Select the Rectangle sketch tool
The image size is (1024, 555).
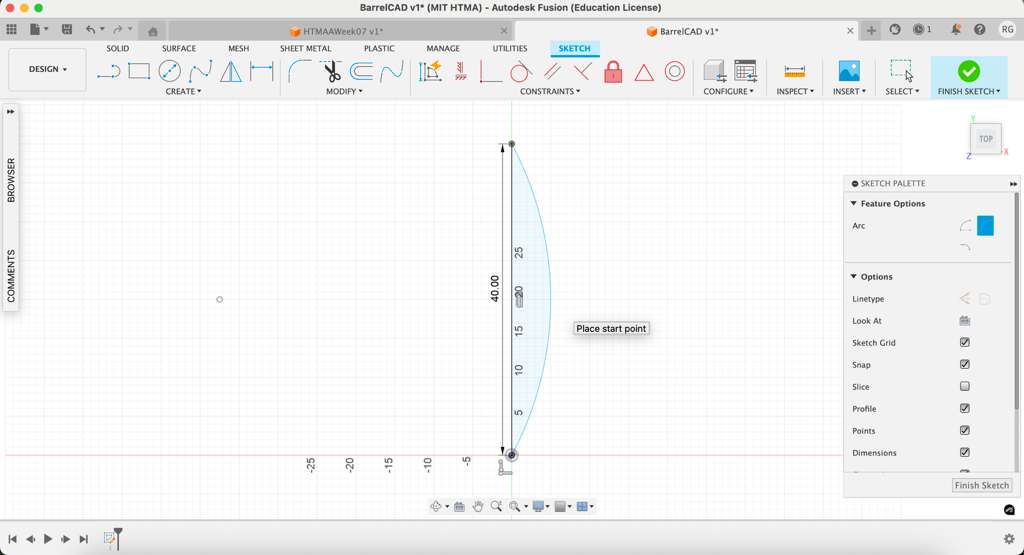click(139, 71)
